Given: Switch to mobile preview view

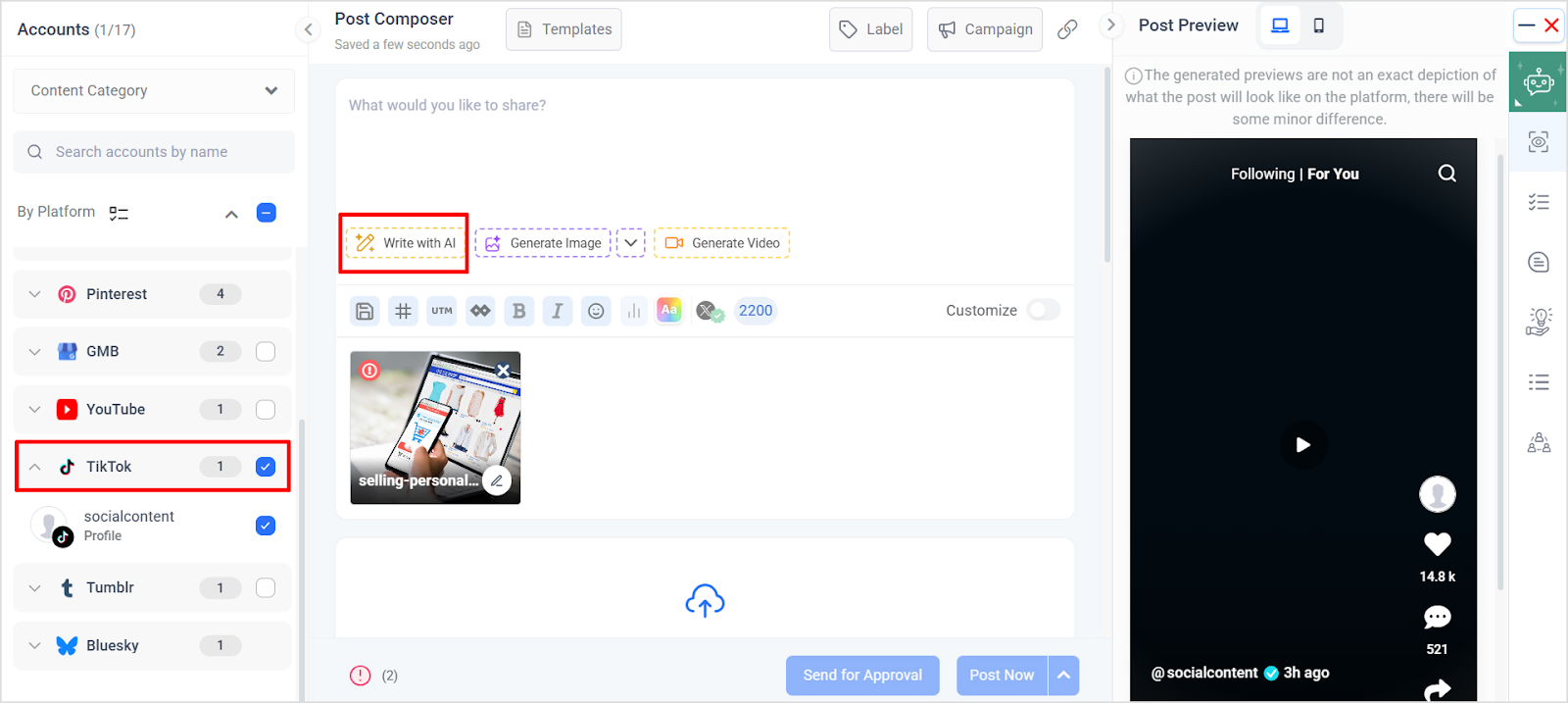Looking at the screenshot, I should coord(1319,25).
